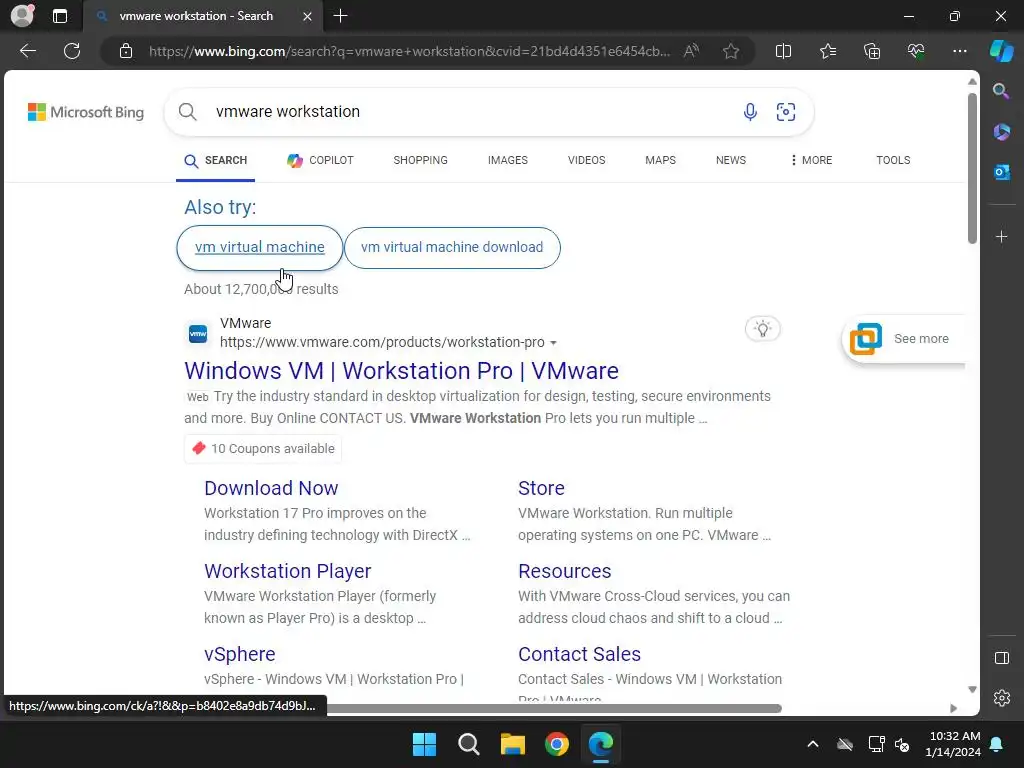The image size is (1024, 768).
Task: Click the Edge icon in the taskbar
Action: (601, 744)
